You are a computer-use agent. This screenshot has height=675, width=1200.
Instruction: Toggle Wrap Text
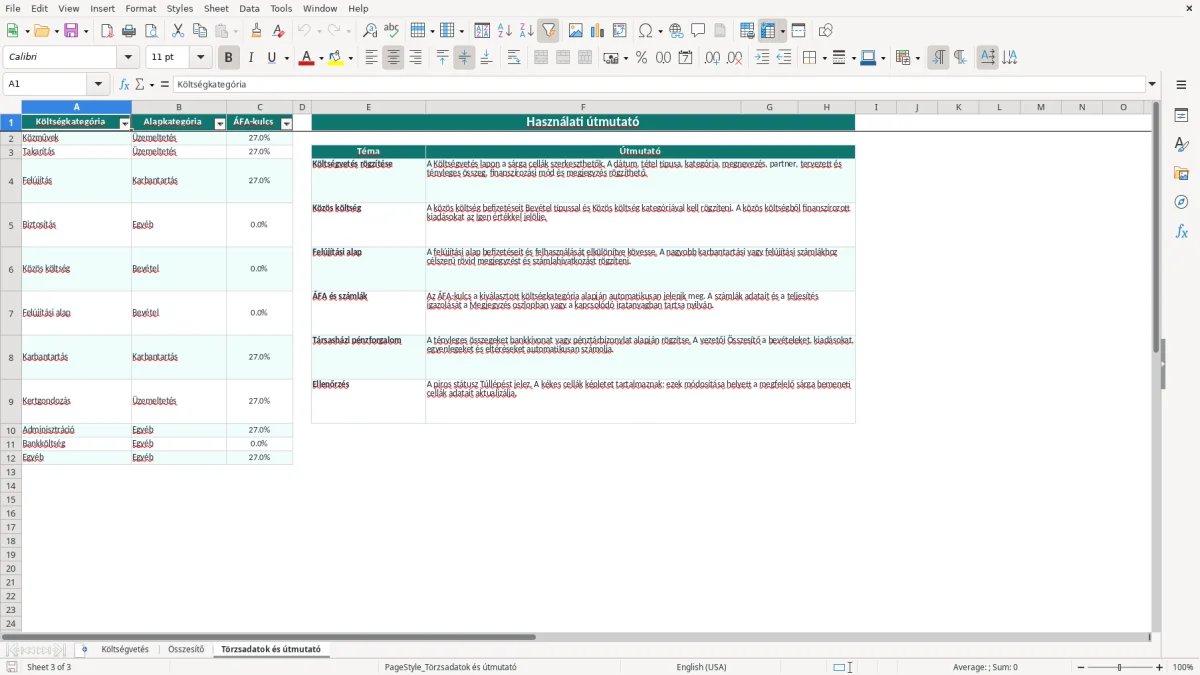(514, 58)
